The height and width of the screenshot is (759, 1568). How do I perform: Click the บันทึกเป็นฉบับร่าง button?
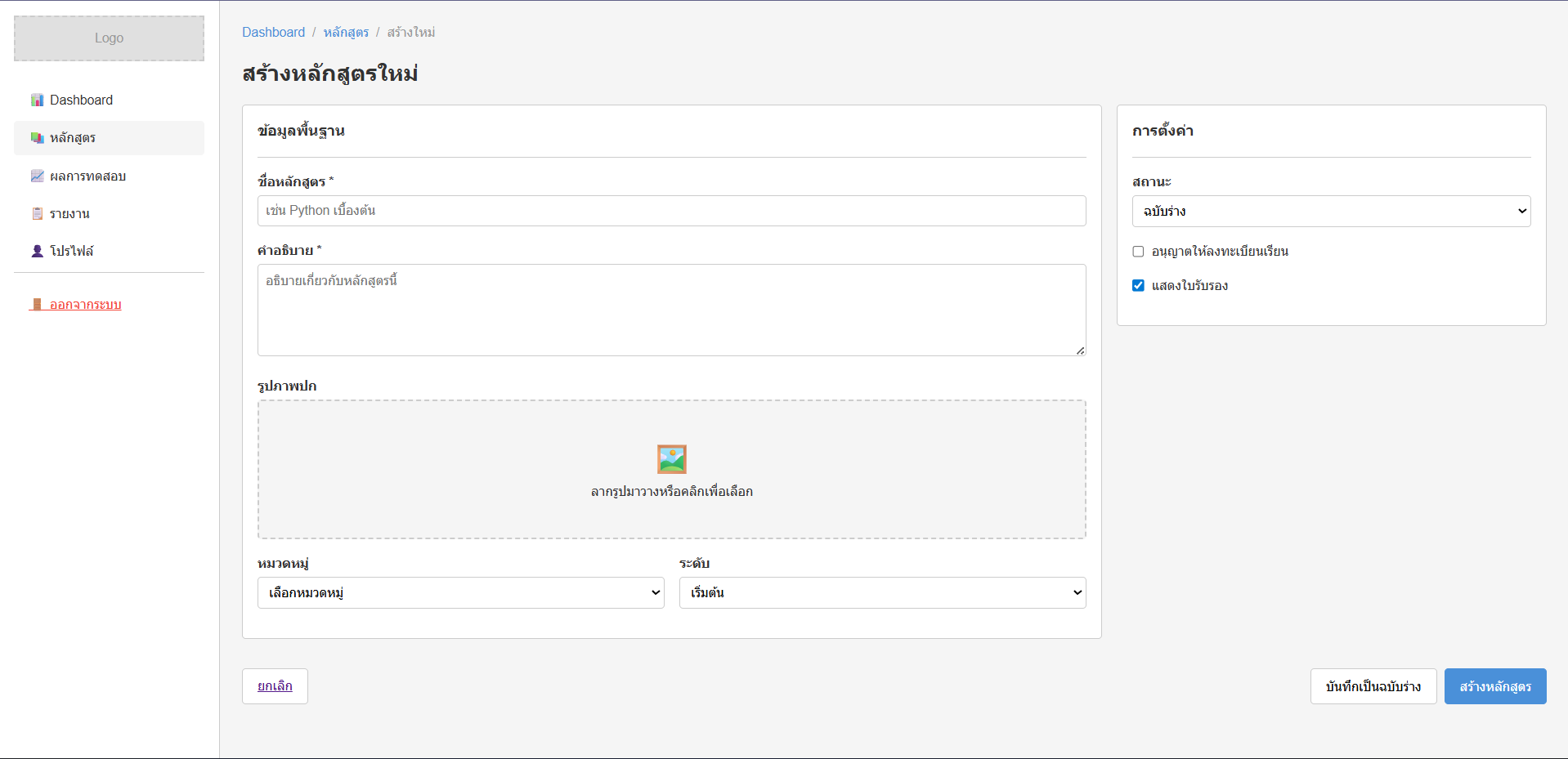pos(1373,686)
